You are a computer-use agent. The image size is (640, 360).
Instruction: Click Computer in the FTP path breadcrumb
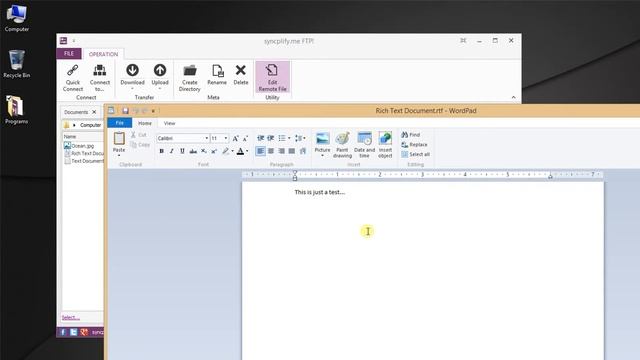click(90, 125)
